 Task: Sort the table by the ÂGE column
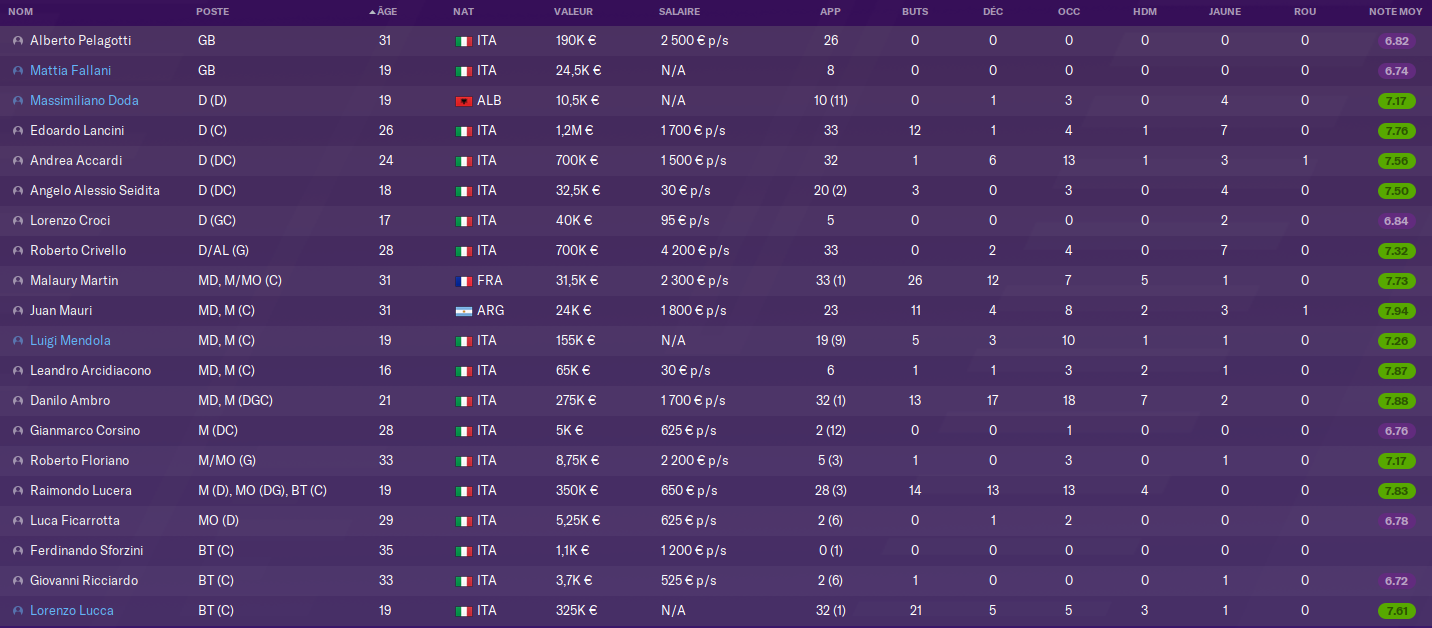pos(384,12)
